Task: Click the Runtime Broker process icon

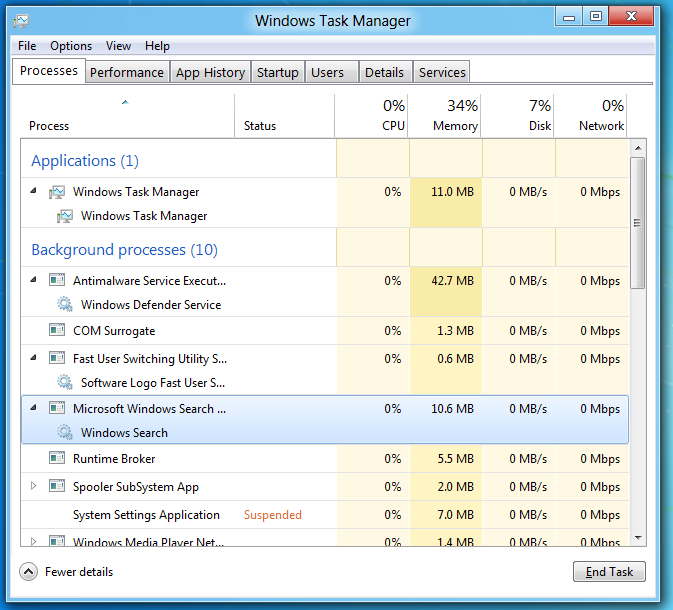Action: (x=57, y=458)
